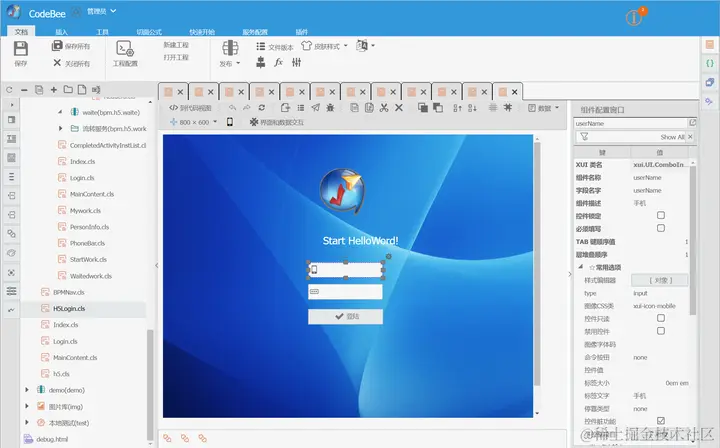Click the [对象] style editor button
This screenshot has height=448, width=720.
(660, 280)
